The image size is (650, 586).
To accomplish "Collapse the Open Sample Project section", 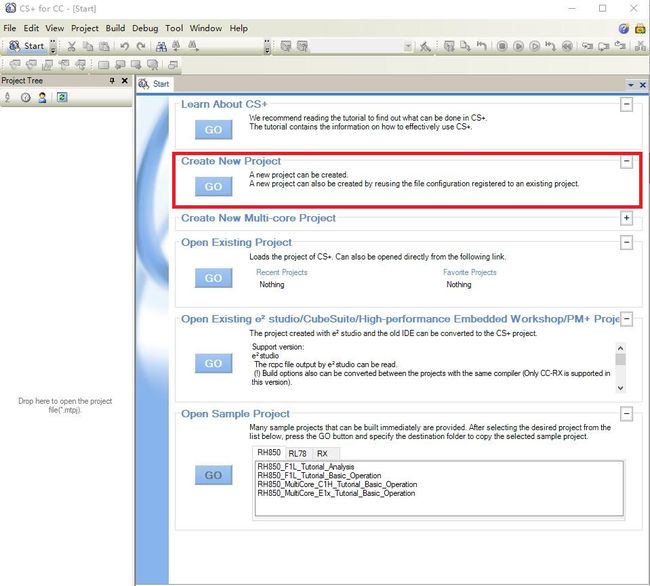I will click(626, 414).
